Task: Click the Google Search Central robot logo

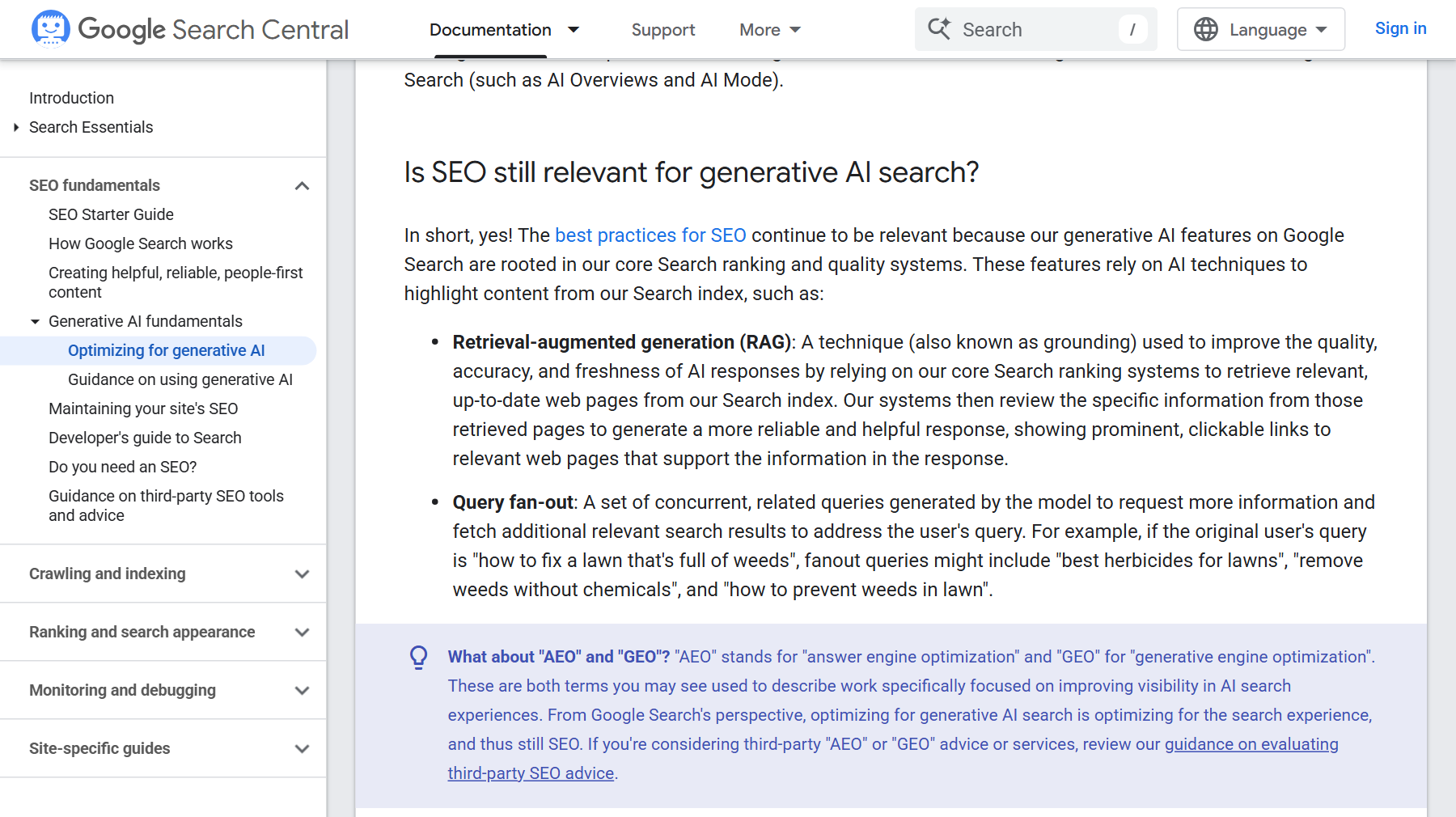Action: (x=50, y=29)
